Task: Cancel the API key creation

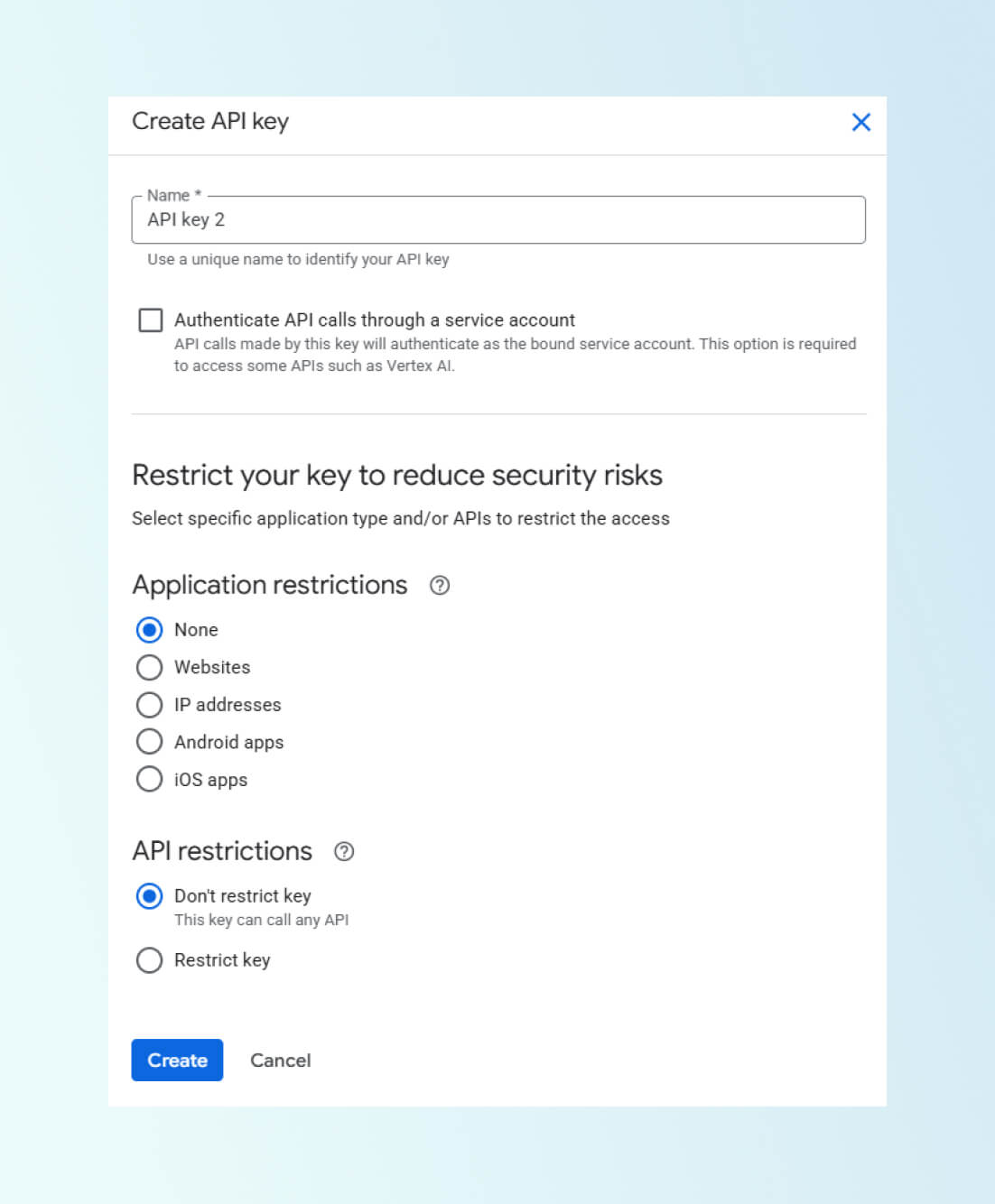Action: 280,1060
